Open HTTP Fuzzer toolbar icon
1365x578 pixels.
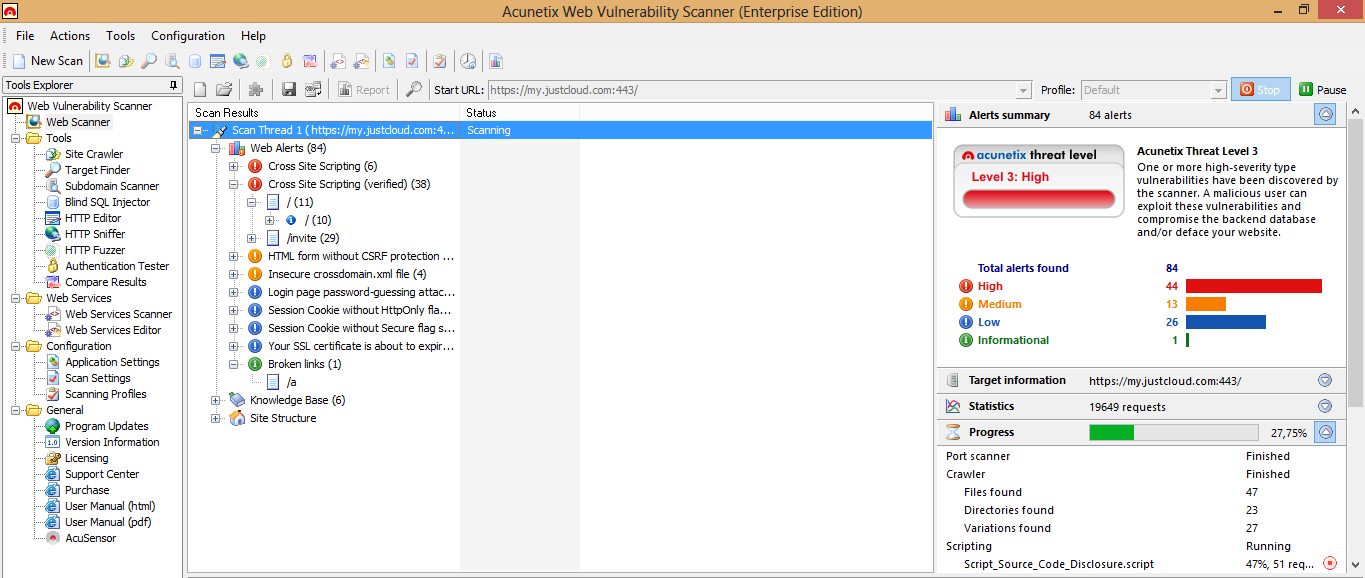point(262,61)
